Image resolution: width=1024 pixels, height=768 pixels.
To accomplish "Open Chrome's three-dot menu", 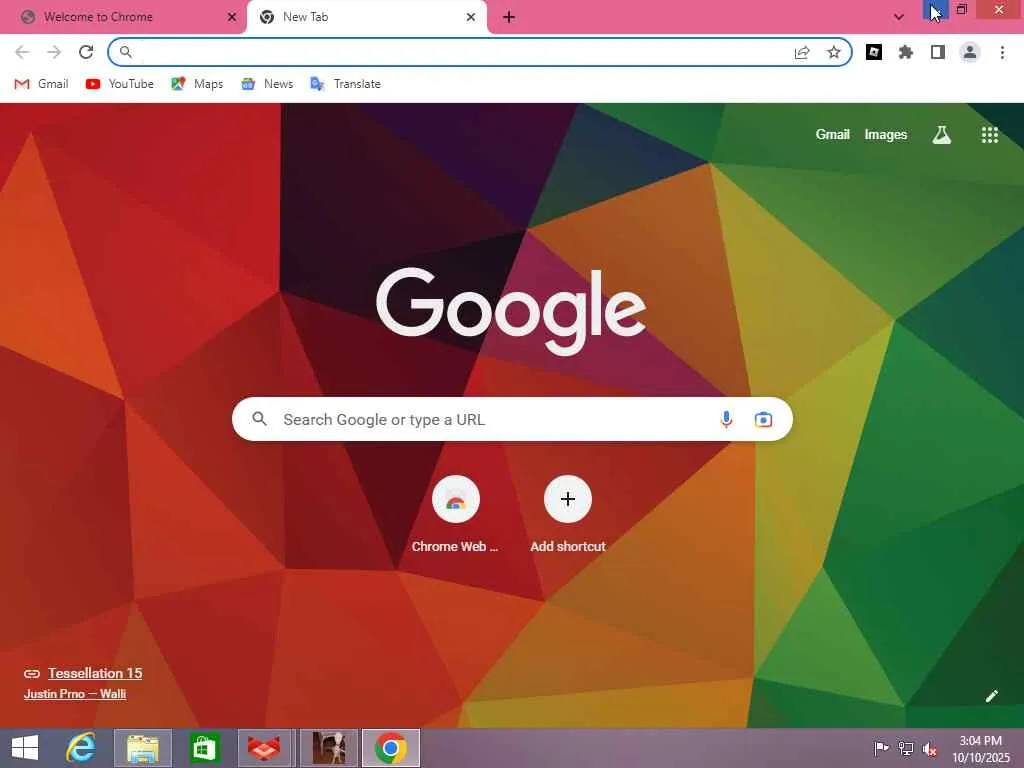I will pyautogui.click(x=1002, y=52).
